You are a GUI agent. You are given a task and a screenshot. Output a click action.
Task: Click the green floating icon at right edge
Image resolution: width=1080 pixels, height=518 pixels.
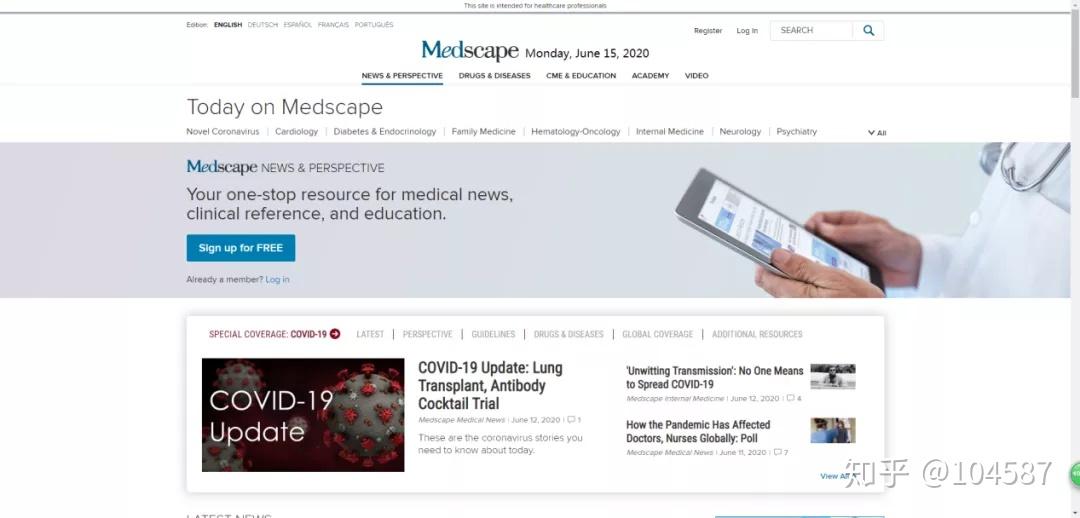[1074, 475]
